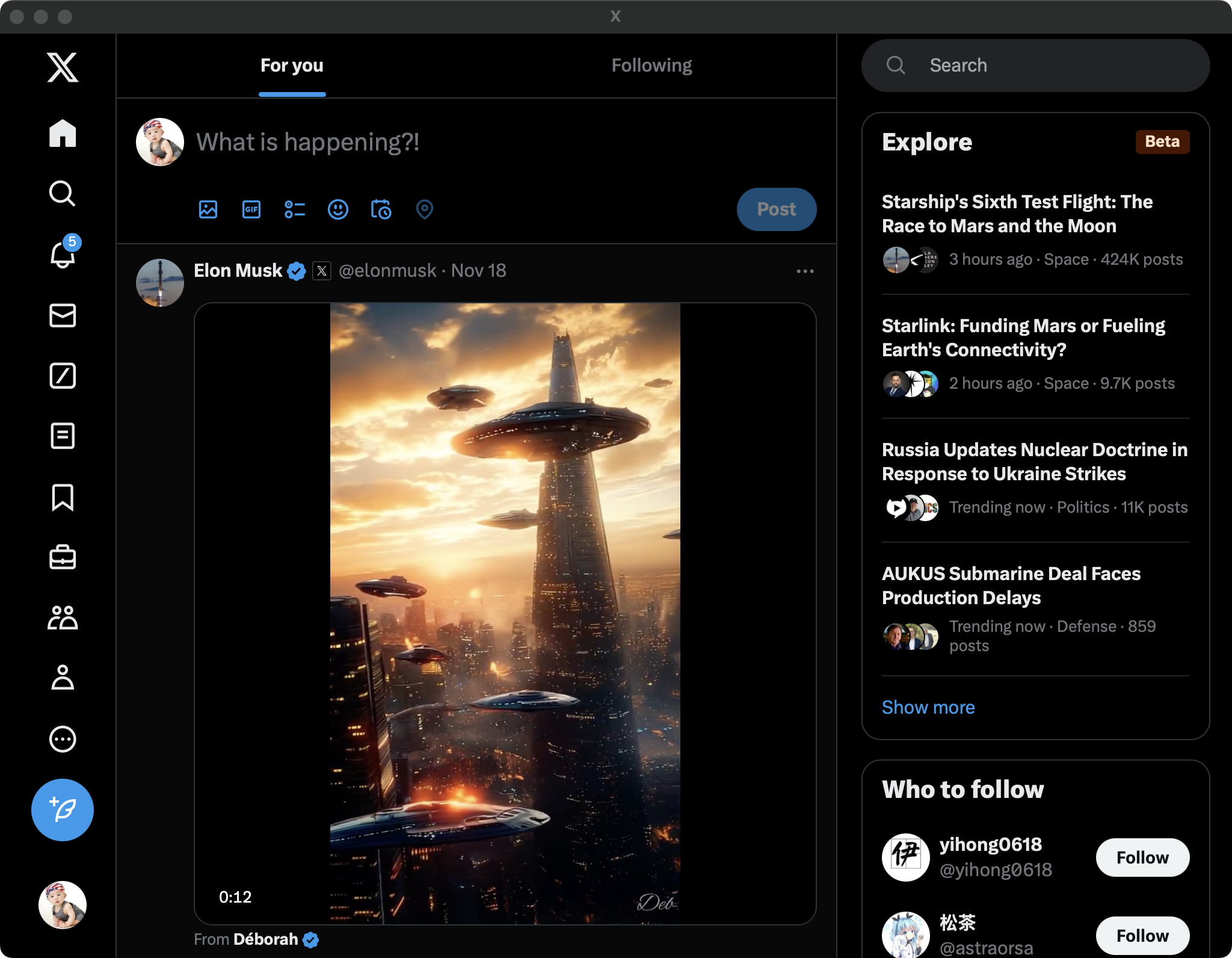
Task: Open Starship's Sixth Test Flight story
Action: (x=1017, y=214)
